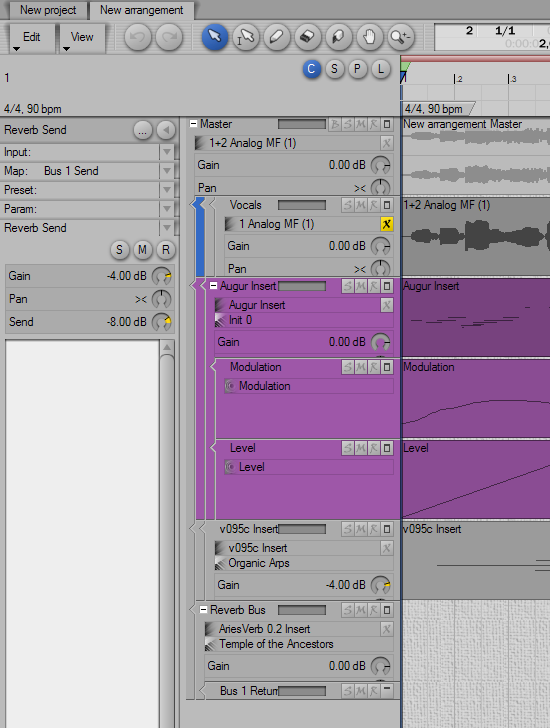Toggle Solo with the round S button

click(119, 250)
